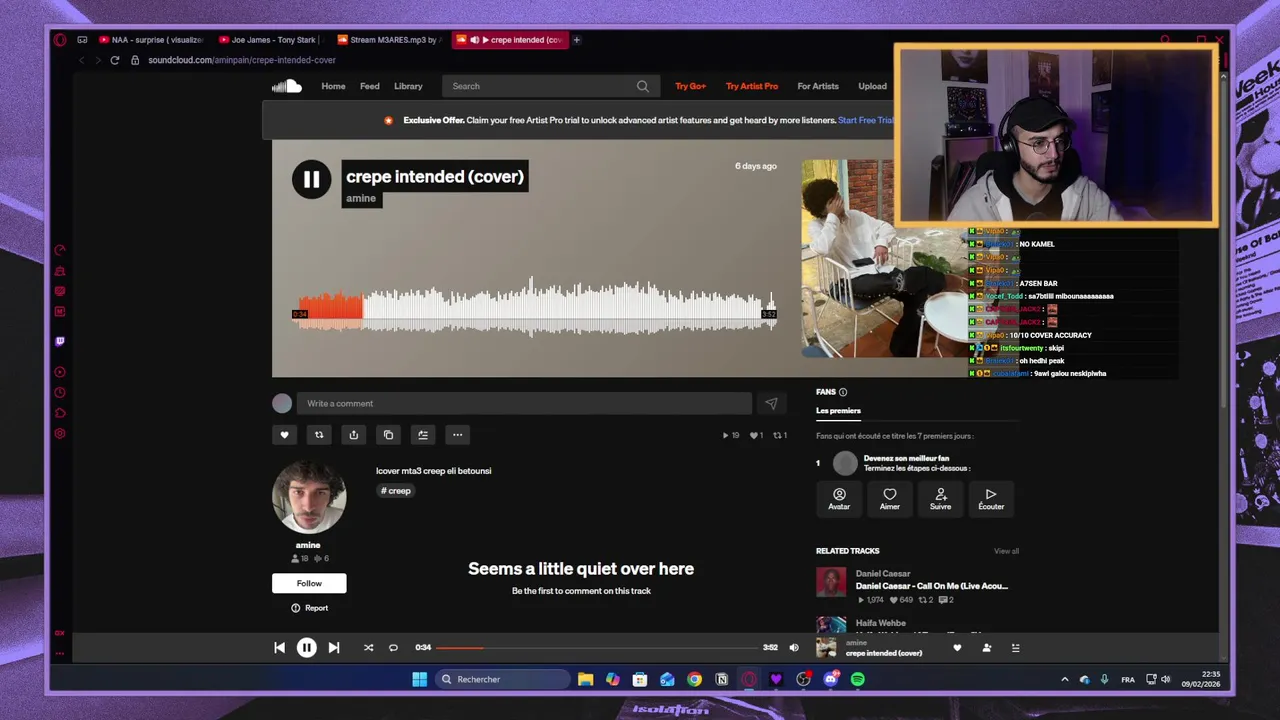Click the Écouter play step
The width and height of the screenshot is (1280, 720).
991,499
